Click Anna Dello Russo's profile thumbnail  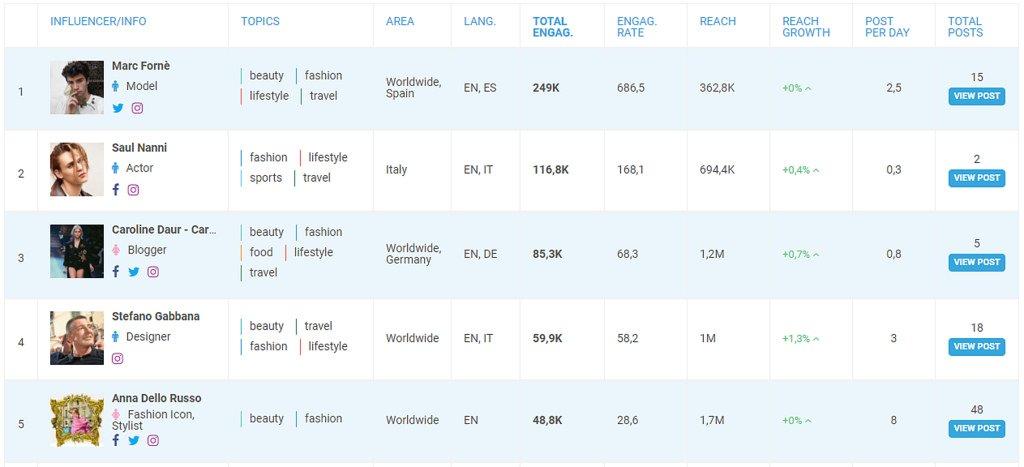77,420
